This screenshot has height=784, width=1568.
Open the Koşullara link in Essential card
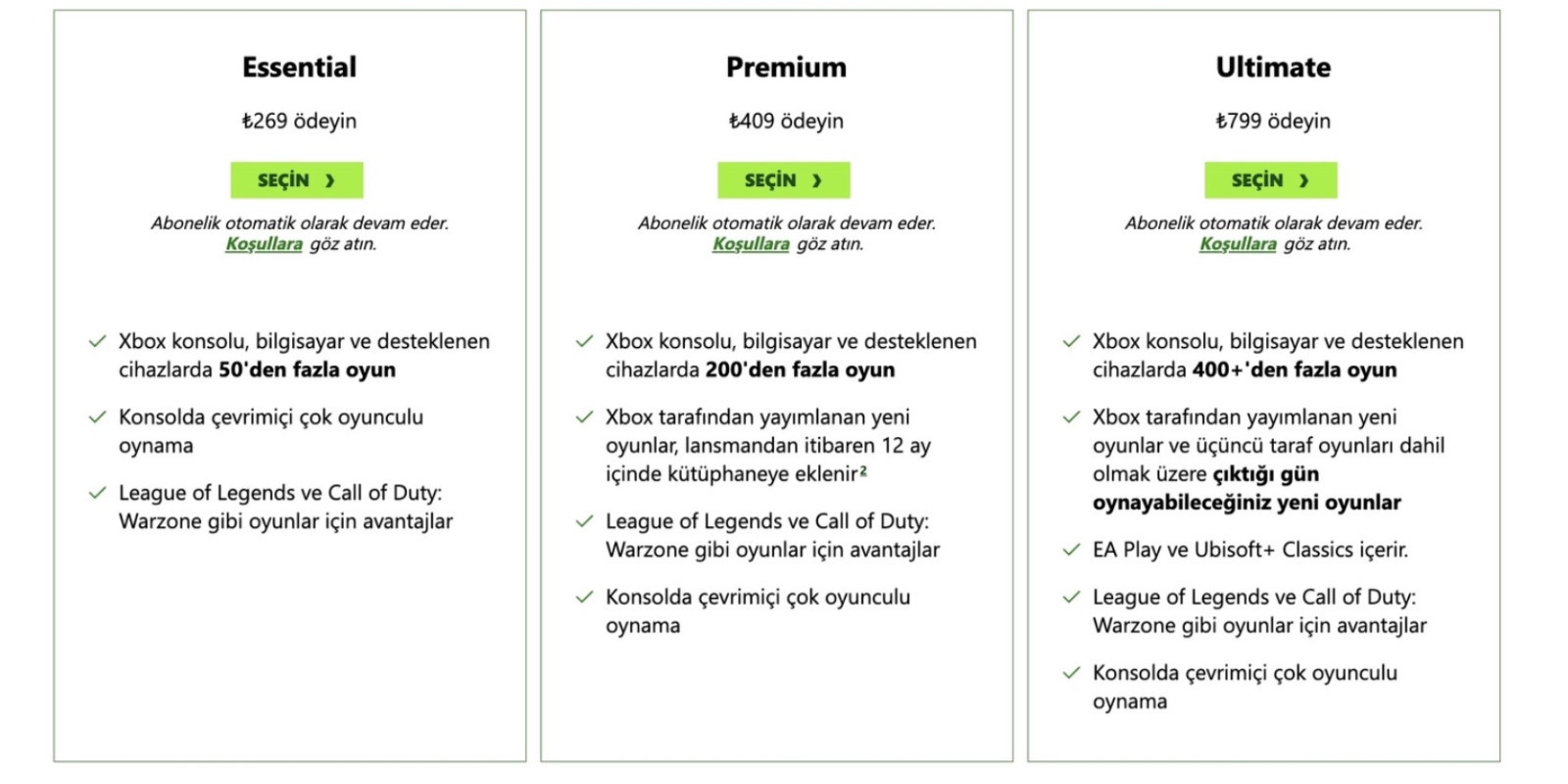264,244
